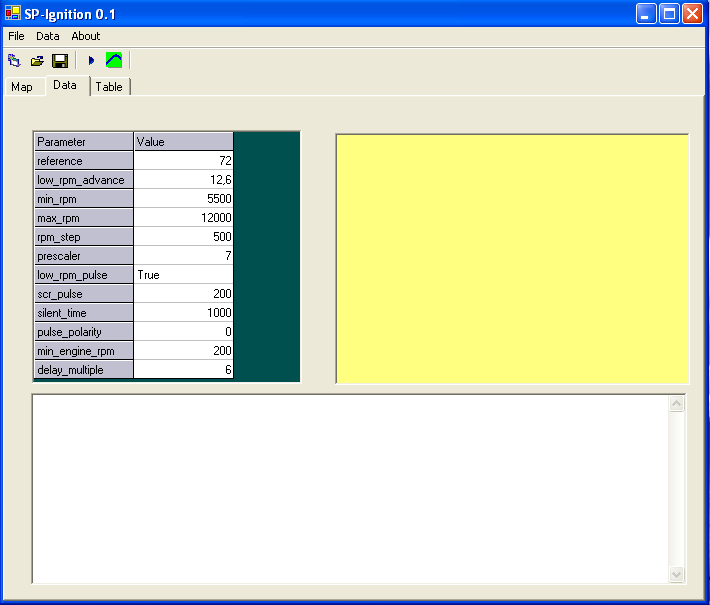Click the rpm_step value 500

point(183,237)
